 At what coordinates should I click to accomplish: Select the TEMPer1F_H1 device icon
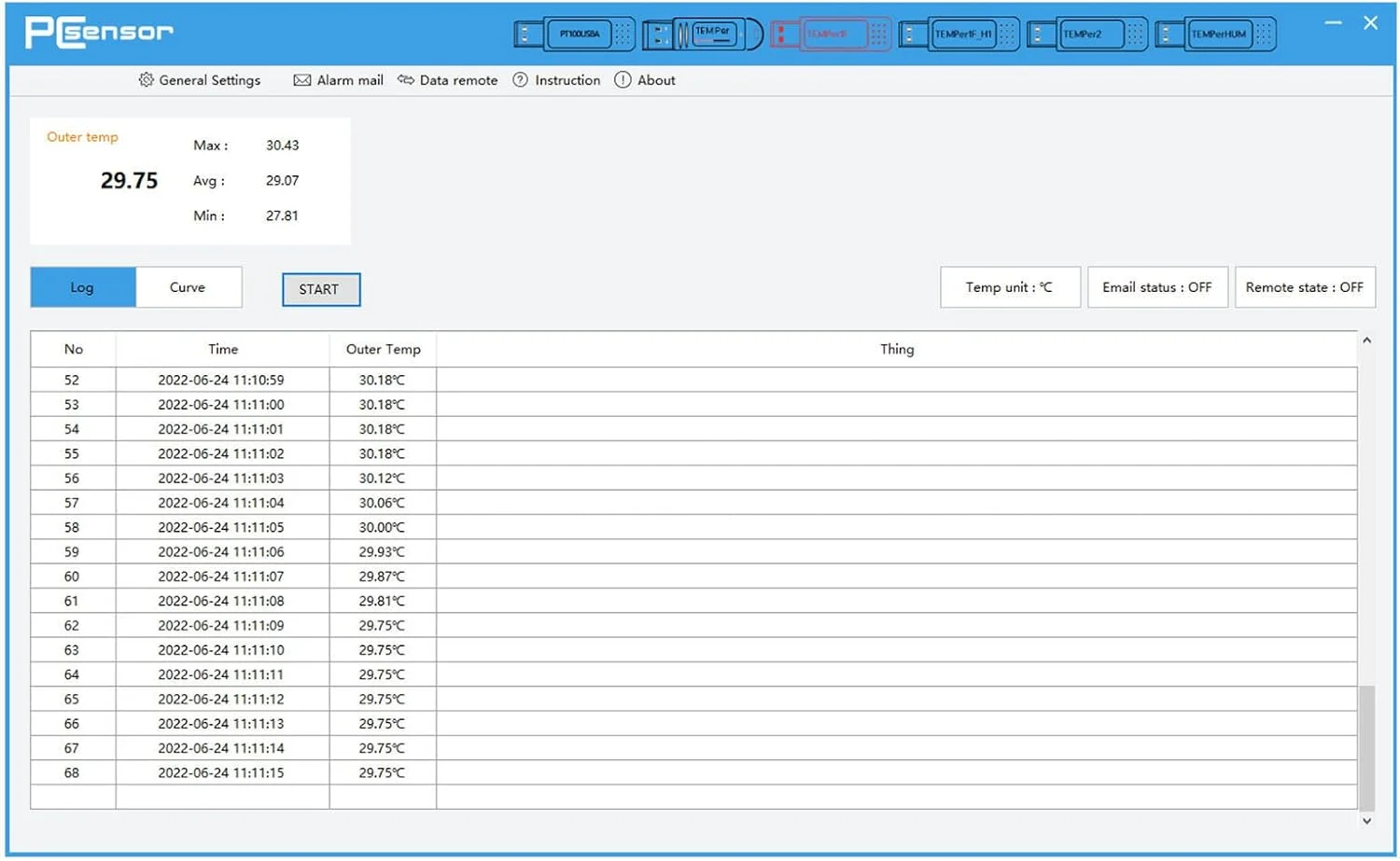coord(959,35)
